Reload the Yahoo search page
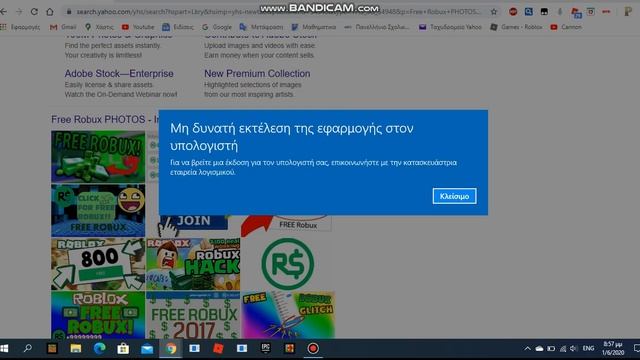640x360 pixels. coord(34,12)
